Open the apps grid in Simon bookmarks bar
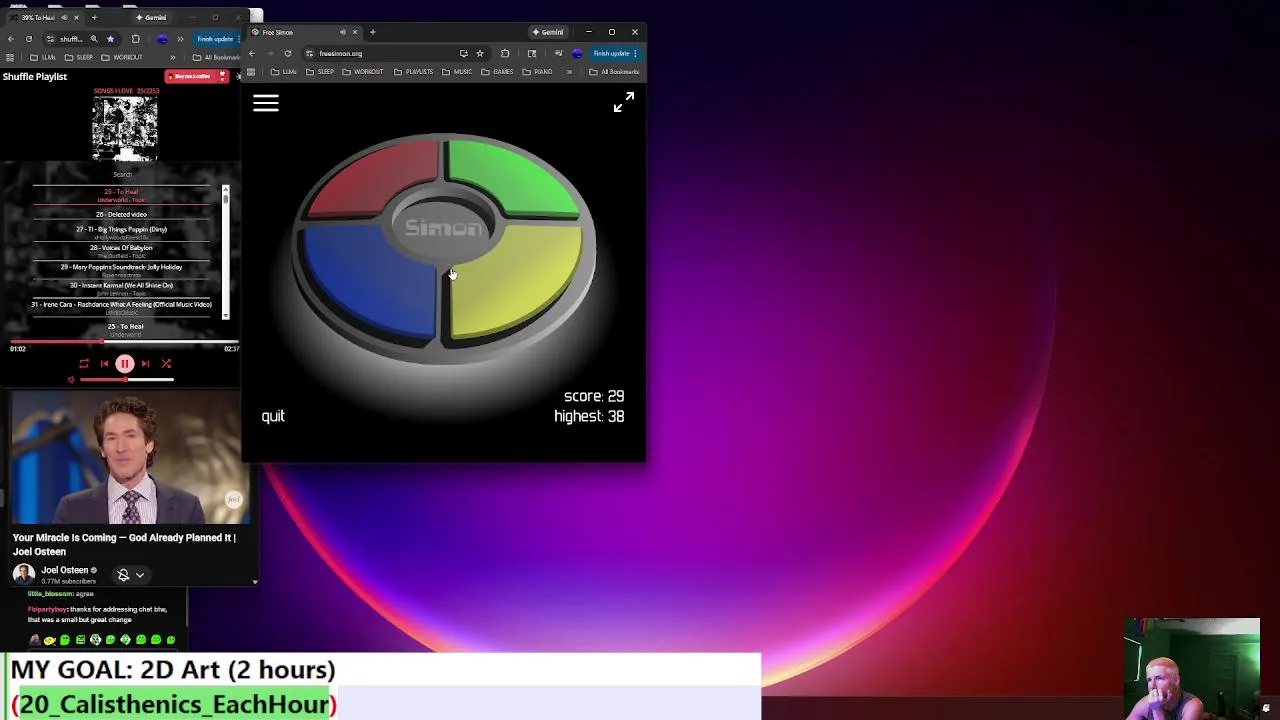This screenshot has height=720, width=1280. click(x=251, y=72)
